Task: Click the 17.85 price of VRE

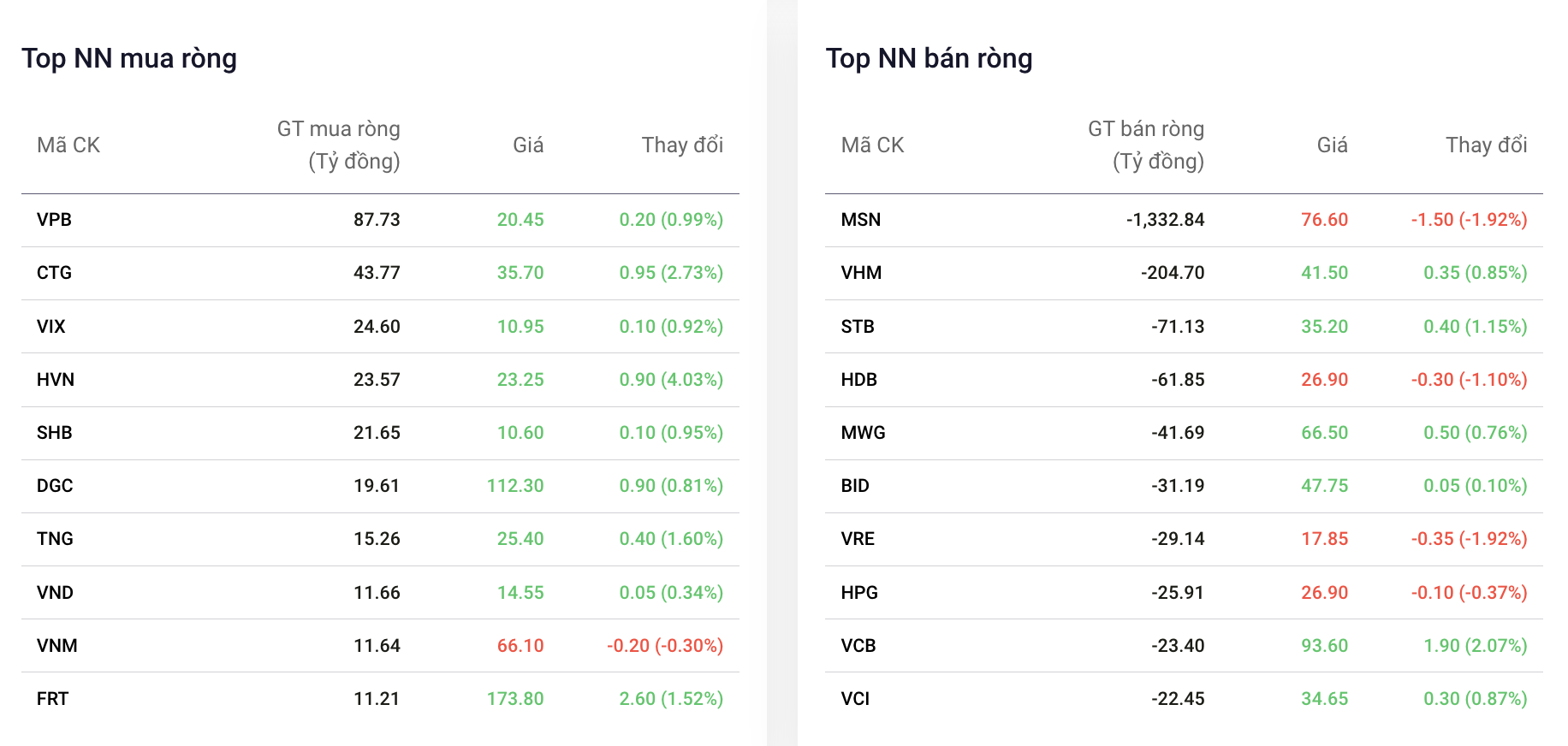Action: [1325, 539]
